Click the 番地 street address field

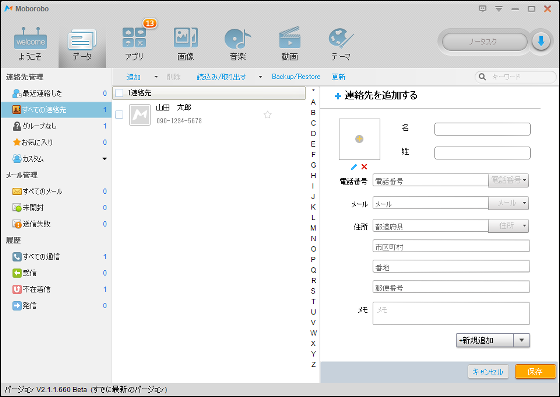[451, 267]
